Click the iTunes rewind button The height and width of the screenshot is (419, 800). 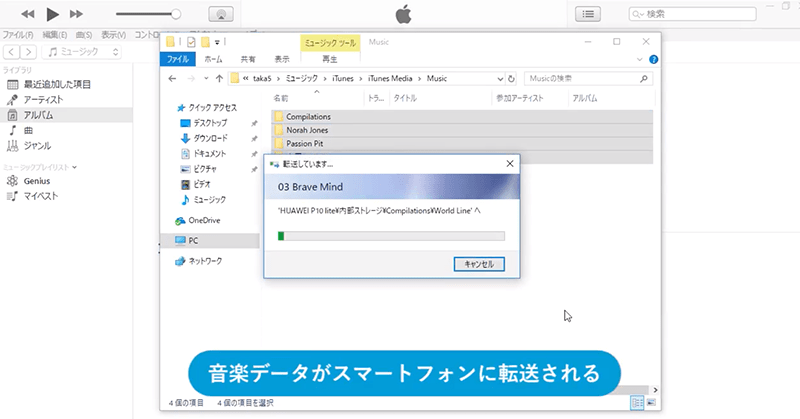coord(28,14)
